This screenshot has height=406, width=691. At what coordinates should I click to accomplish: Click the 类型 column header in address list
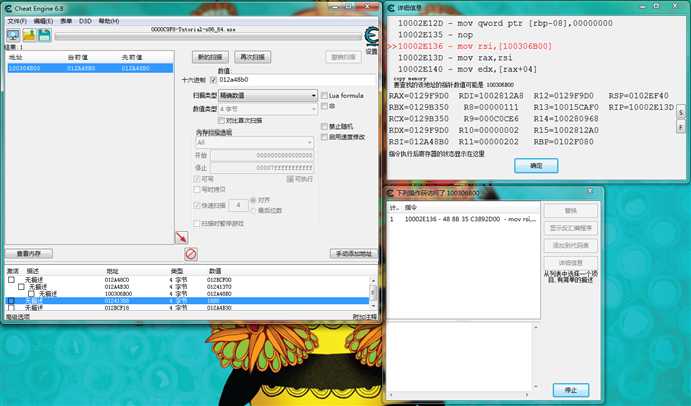pos(177,271)
